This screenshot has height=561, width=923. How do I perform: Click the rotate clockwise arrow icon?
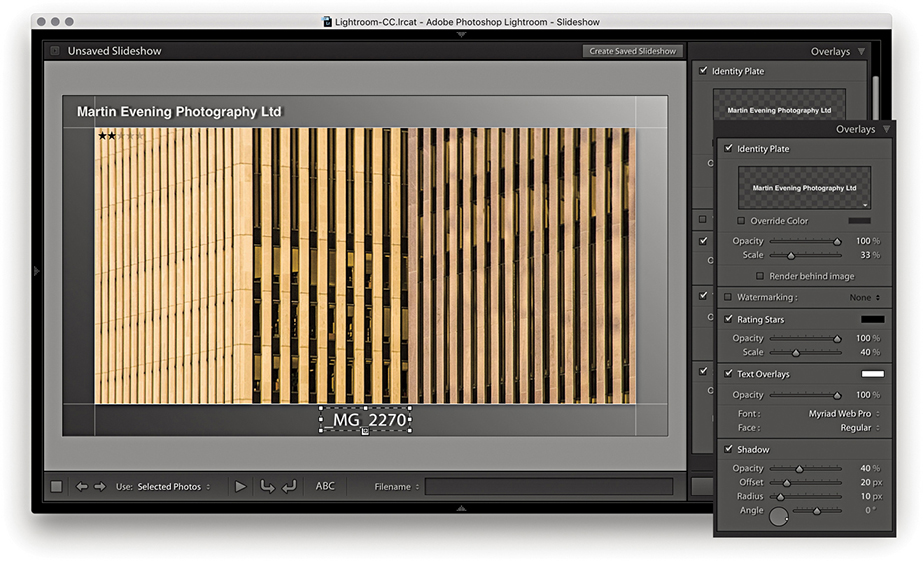[x=289, y=487]
